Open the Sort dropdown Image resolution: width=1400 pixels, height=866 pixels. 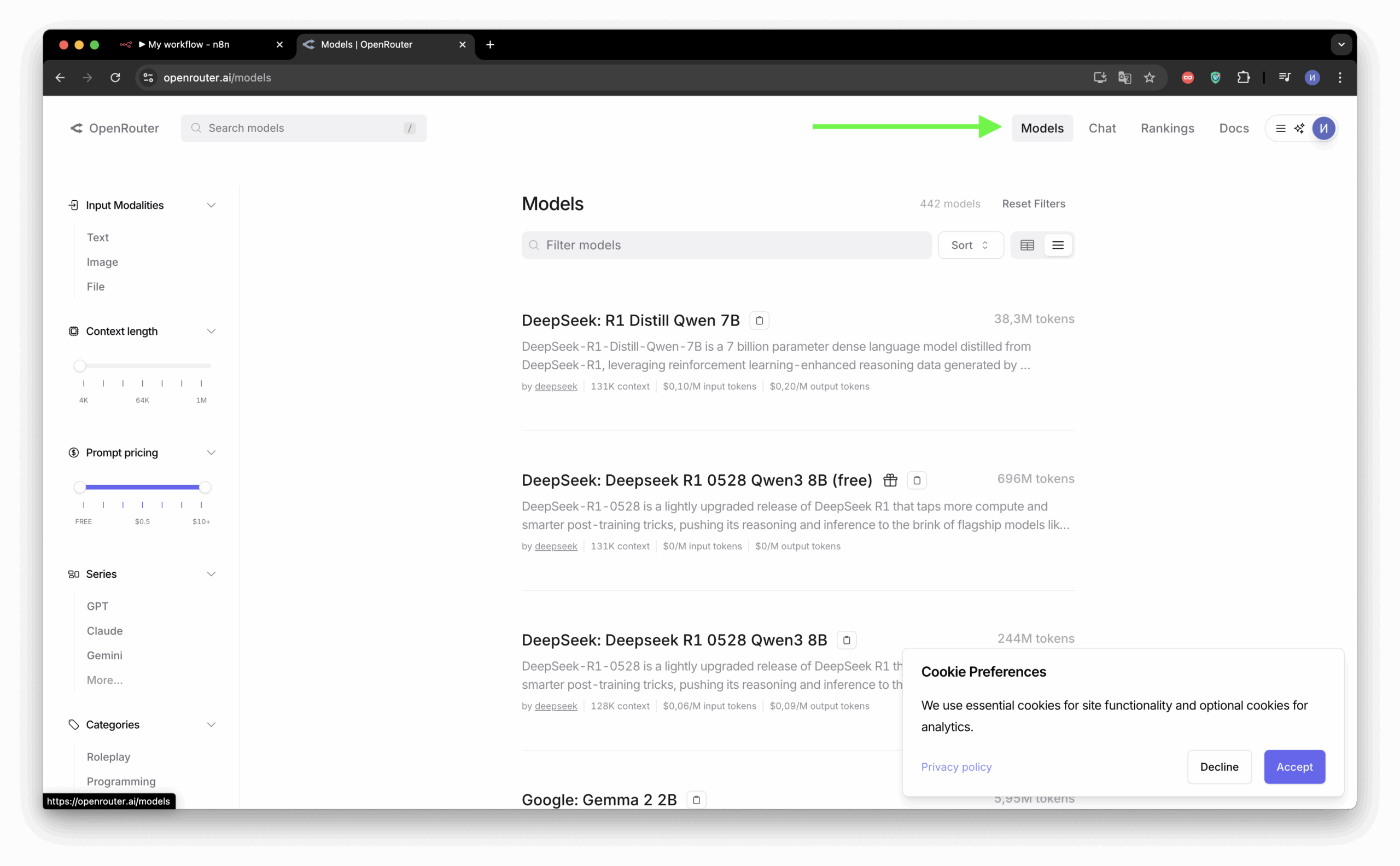[x=971, y=245]
